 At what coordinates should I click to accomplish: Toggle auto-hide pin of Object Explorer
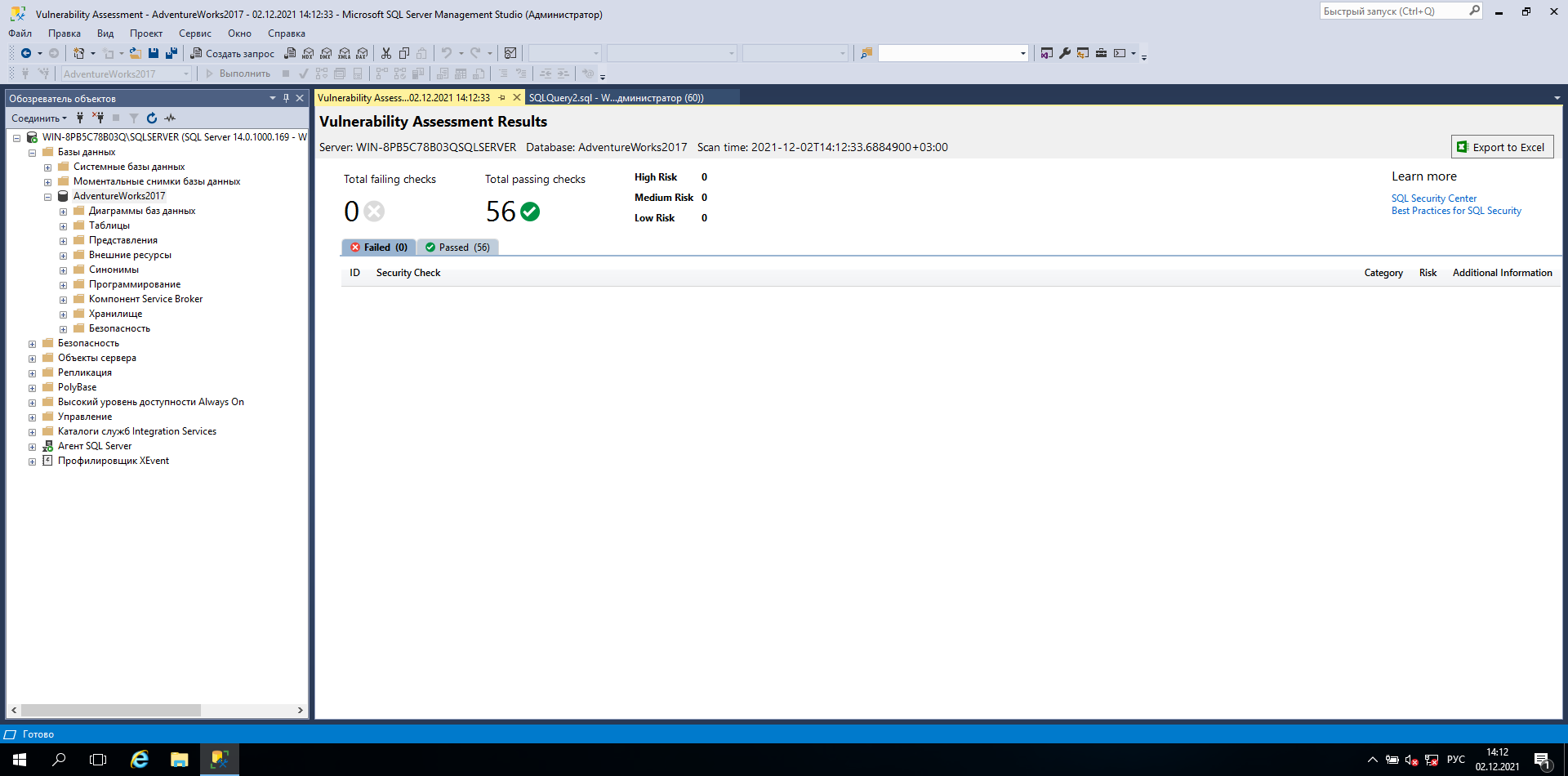pos(286,98)
